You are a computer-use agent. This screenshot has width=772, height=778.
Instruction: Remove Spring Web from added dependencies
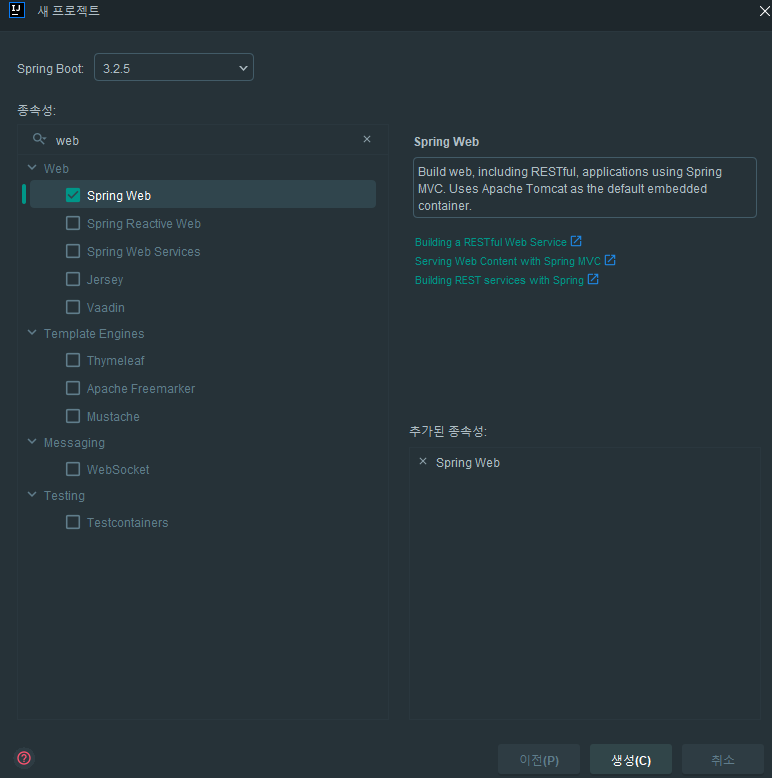423,462
